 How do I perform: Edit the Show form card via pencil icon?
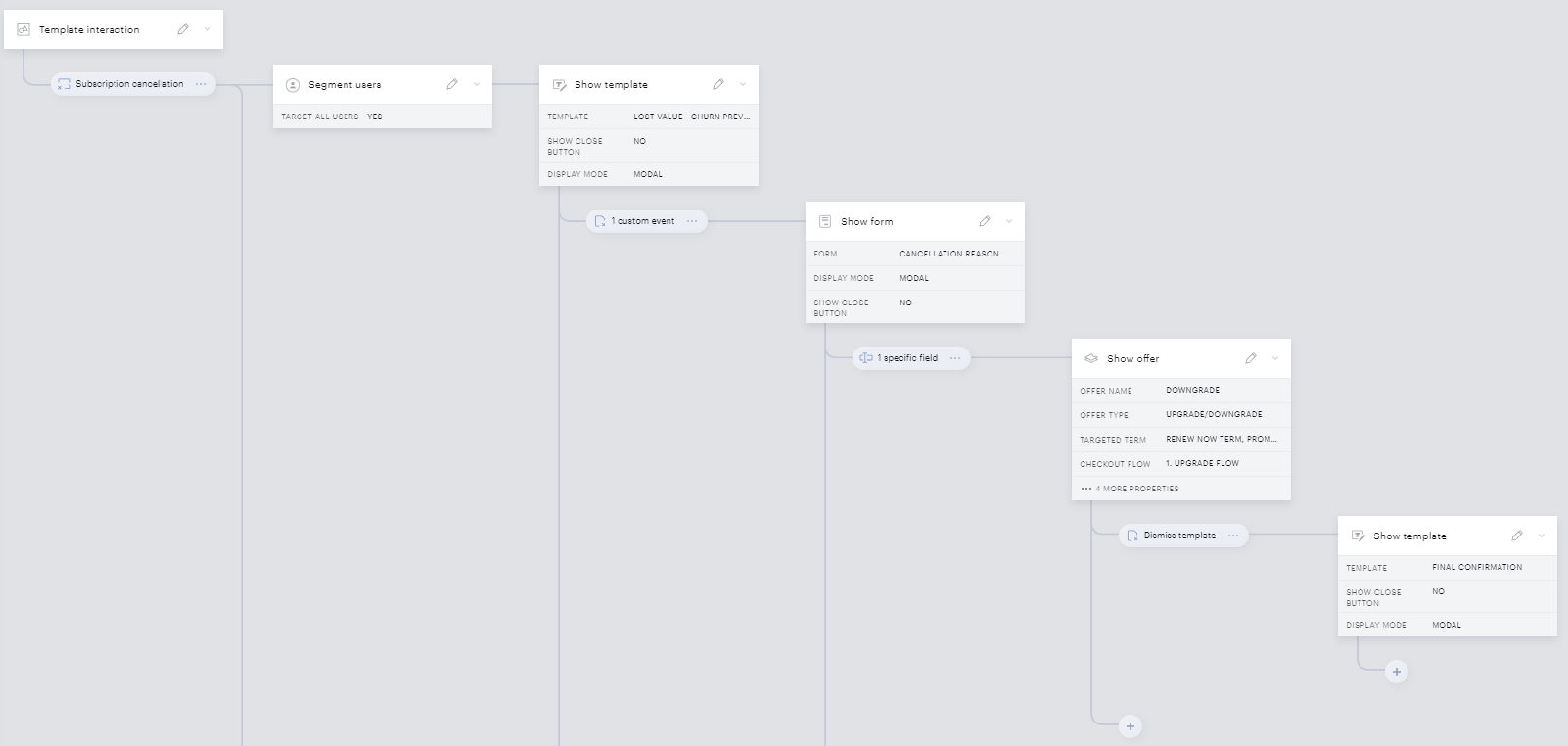tap(985, 221)
